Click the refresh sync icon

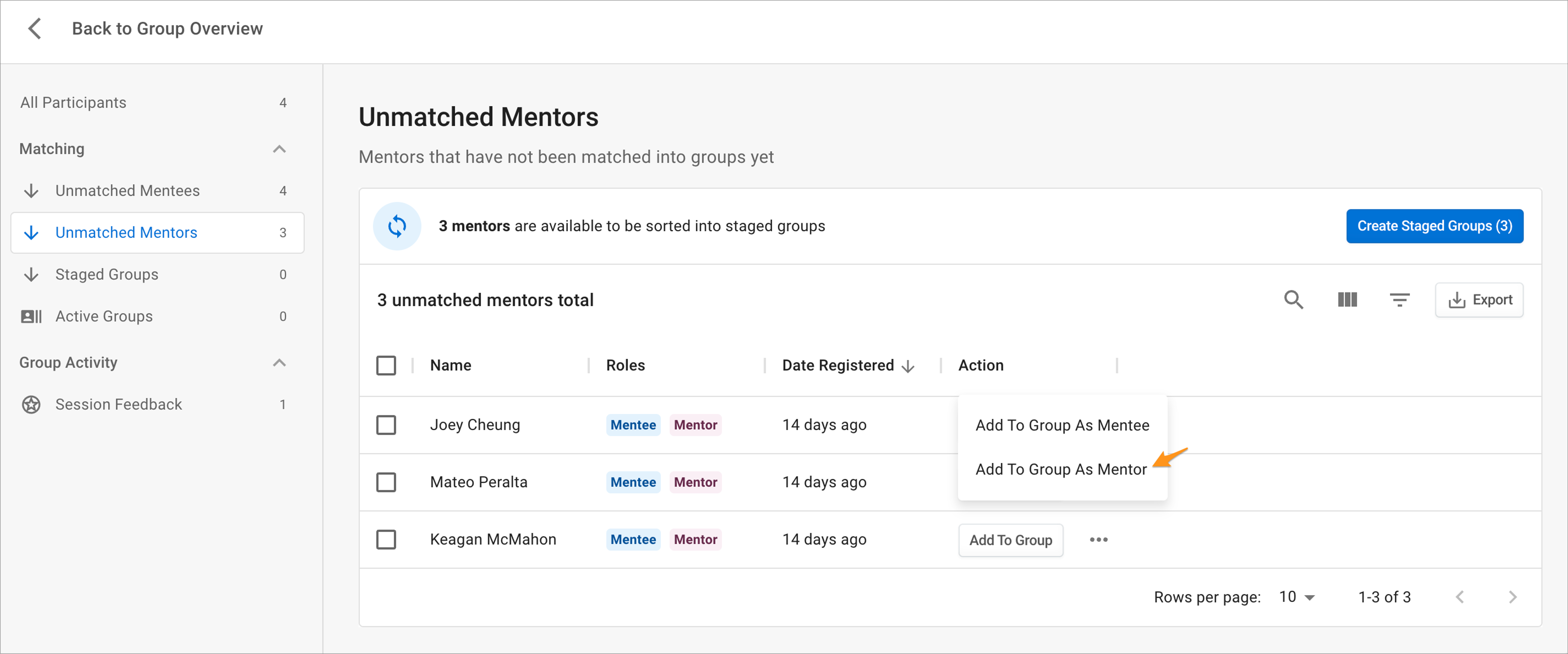(x=397, y=226)
